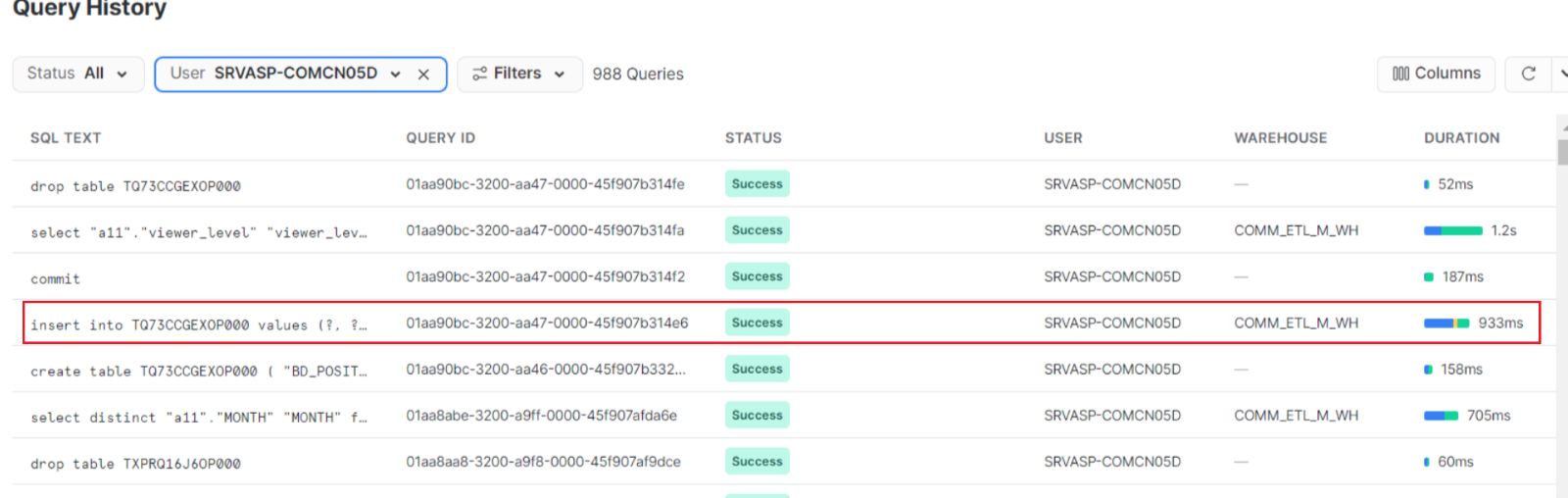Open the drop table TQ73CCGEXOP000 query
Viewport: 1568px width, 498px height.
(x=135, y=186)
